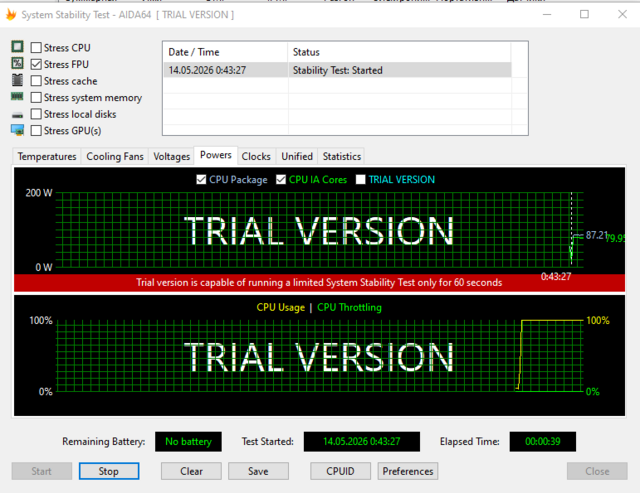
Task: Open the Preferences dialog
Action: tap(408, 471)
